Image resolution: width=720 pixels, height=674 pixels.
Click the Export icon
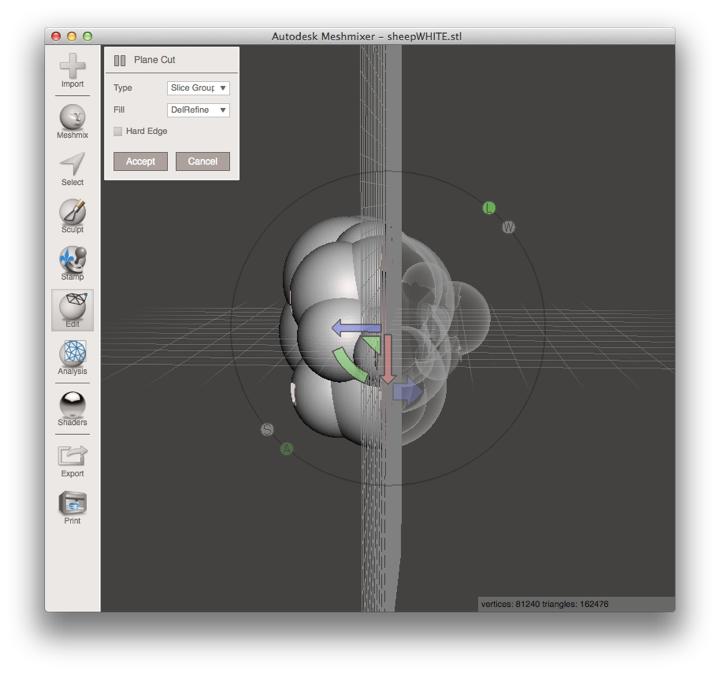point(72,456)
